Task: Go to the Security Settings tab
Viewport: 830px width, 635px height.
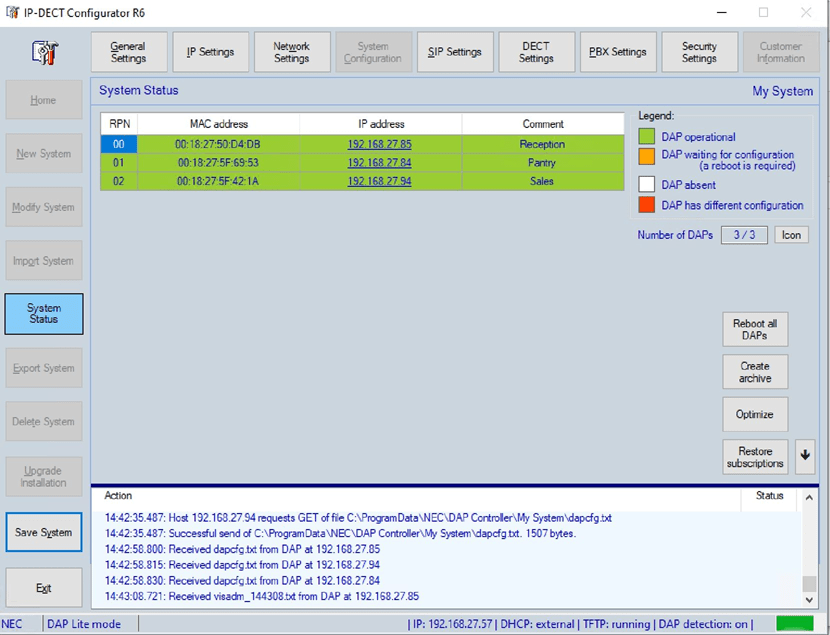Action: coord(699,52)
